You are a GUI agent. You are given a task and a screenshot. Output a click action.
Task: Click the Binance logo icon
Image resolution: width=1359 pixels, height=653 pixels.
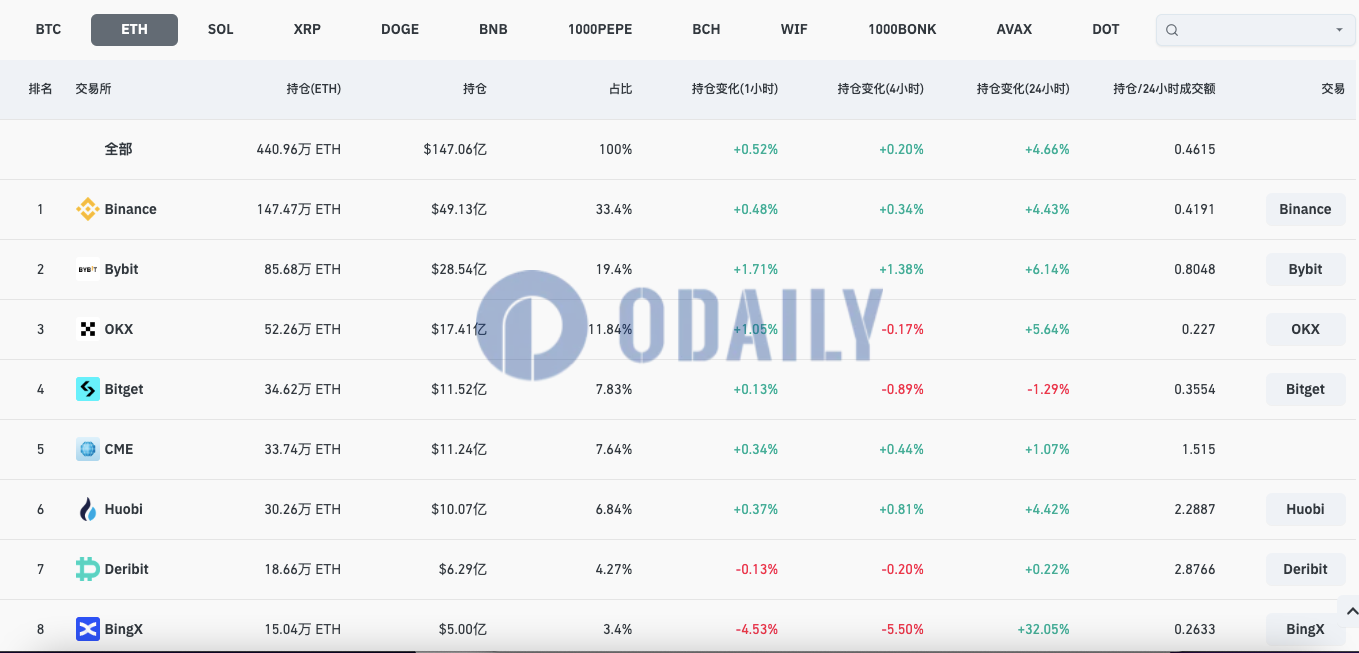click(x=88, y=209)
